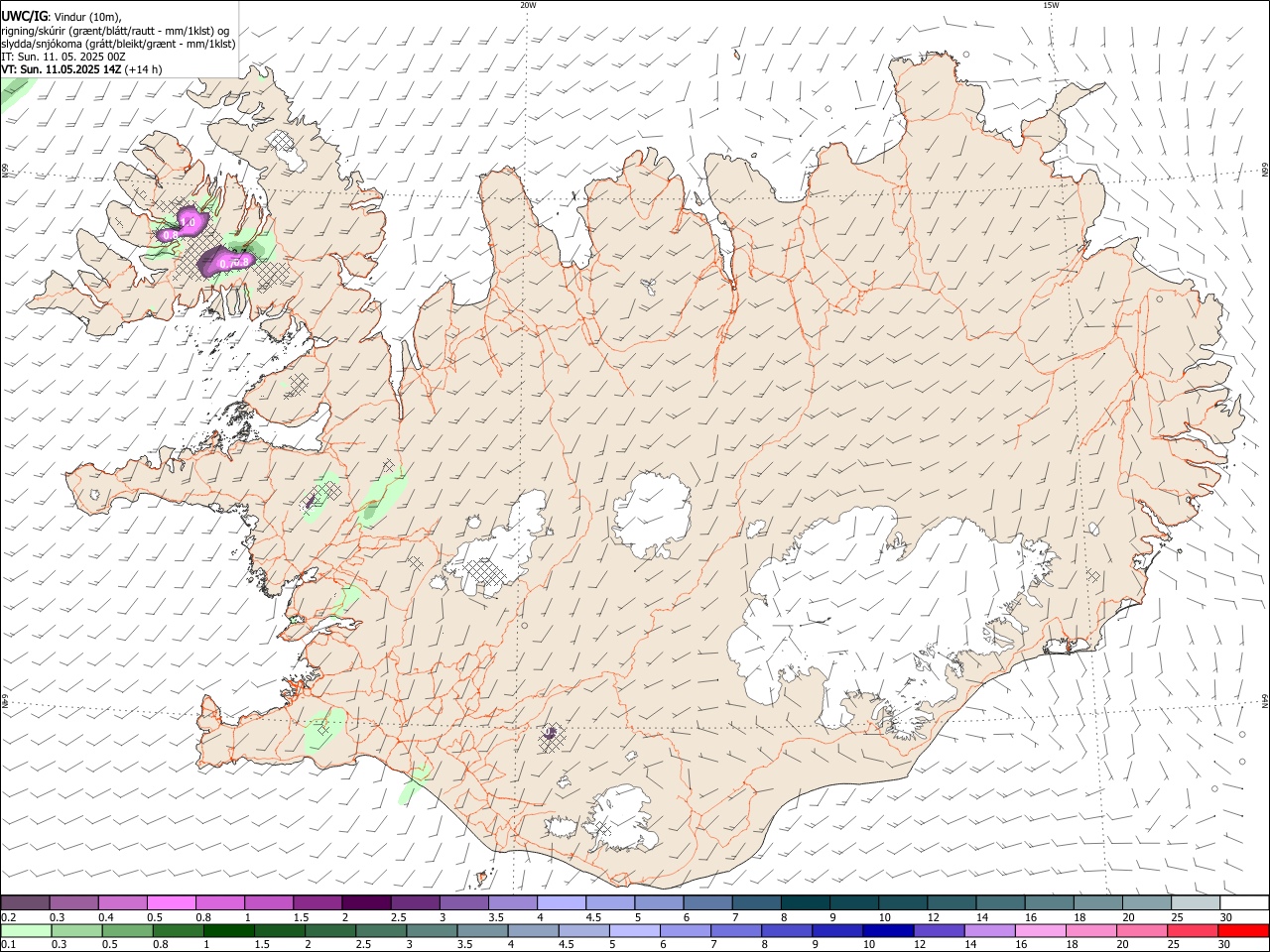Click the '64N' label on the left edge
This screenshot has width=1270, height=952.
pyautogui.click(x=5, y=701)
